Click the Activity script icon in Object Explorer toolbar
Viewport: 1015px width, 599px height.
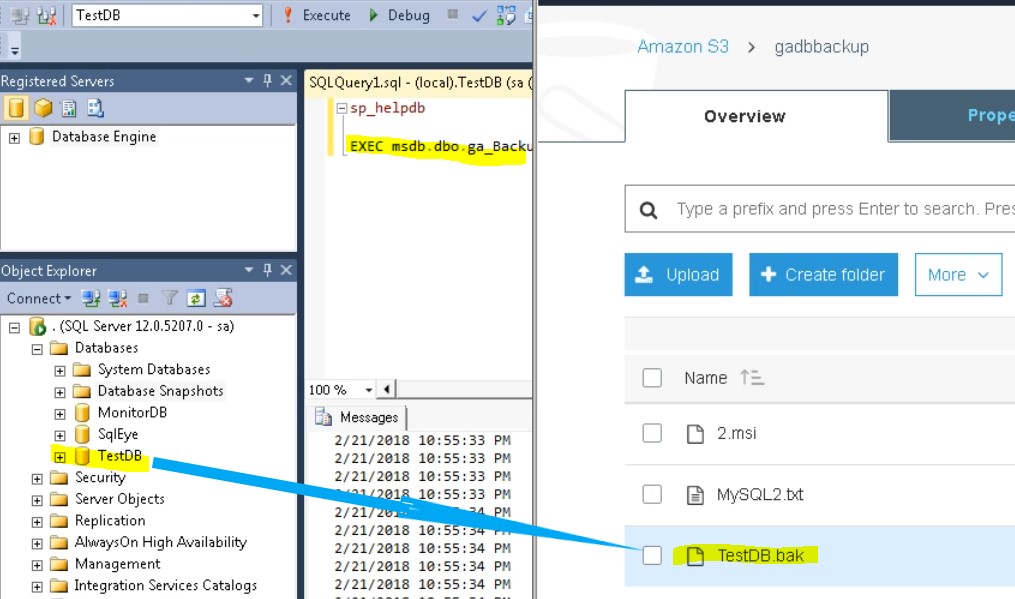coord(223,298)
